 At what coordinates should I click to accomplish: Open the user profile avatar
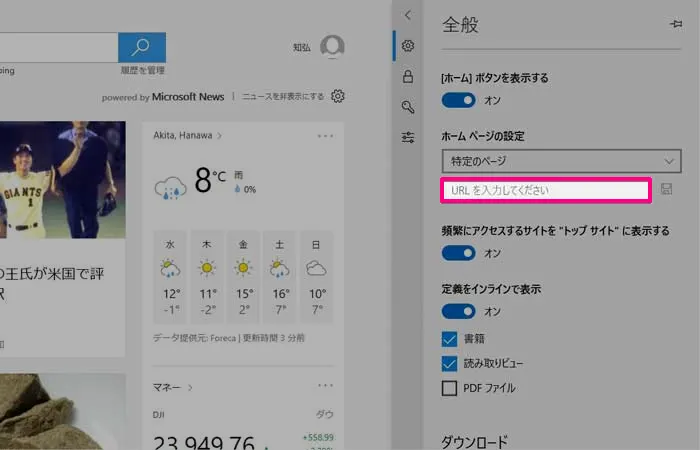click(332, 47)
